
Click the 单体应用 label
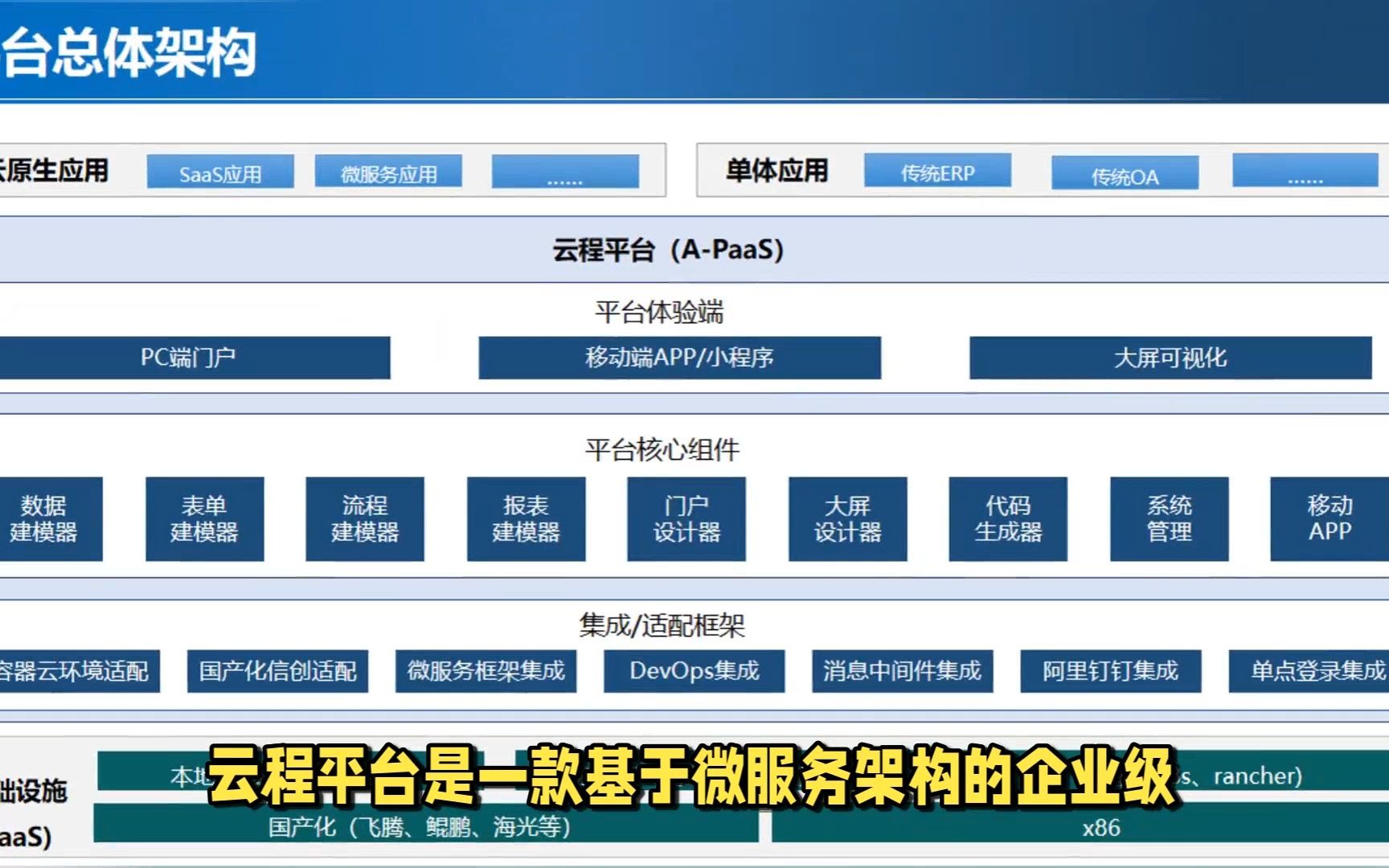pos(776,170)
